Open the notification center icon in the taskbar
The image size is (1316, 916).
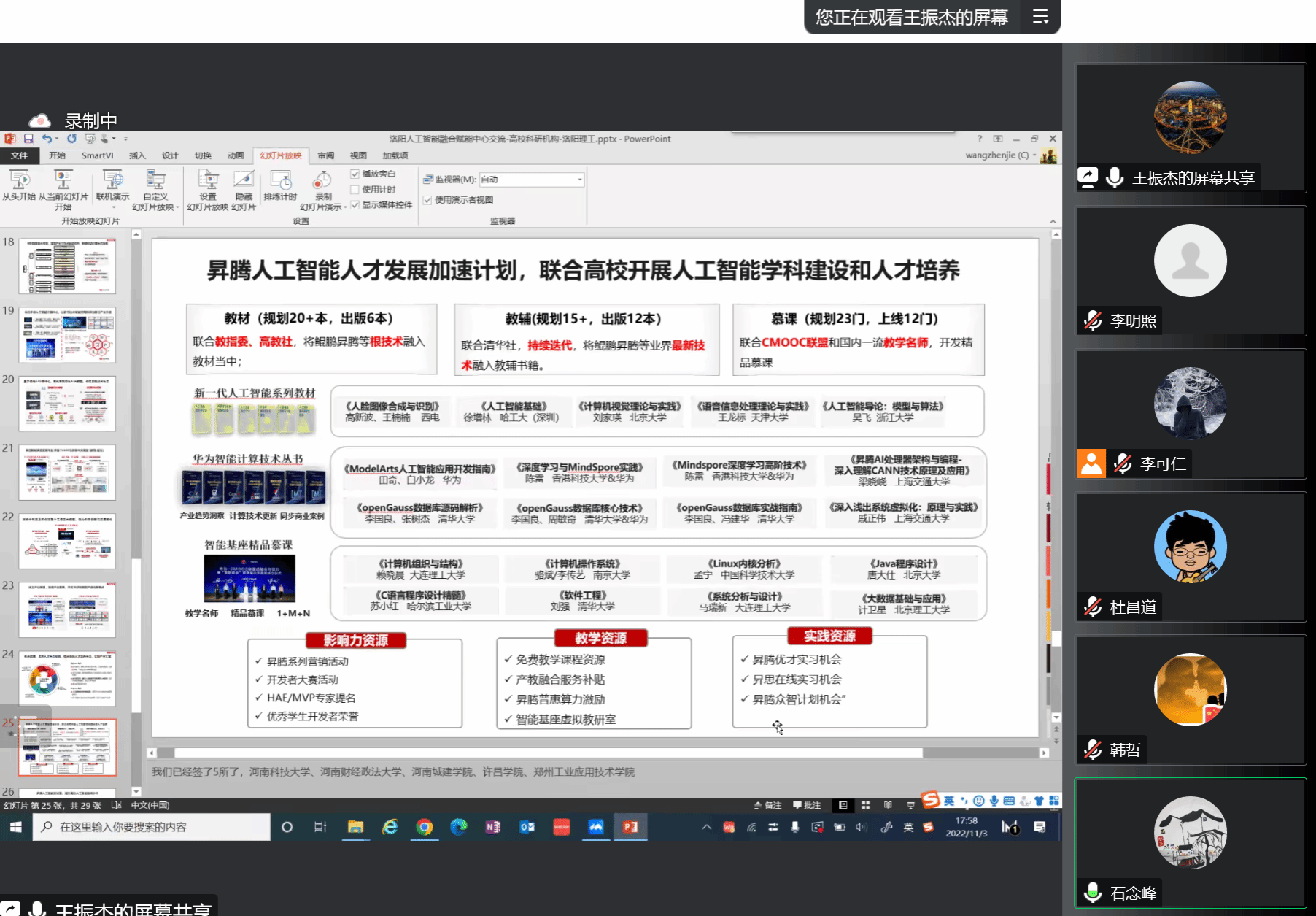[1040, 827]
